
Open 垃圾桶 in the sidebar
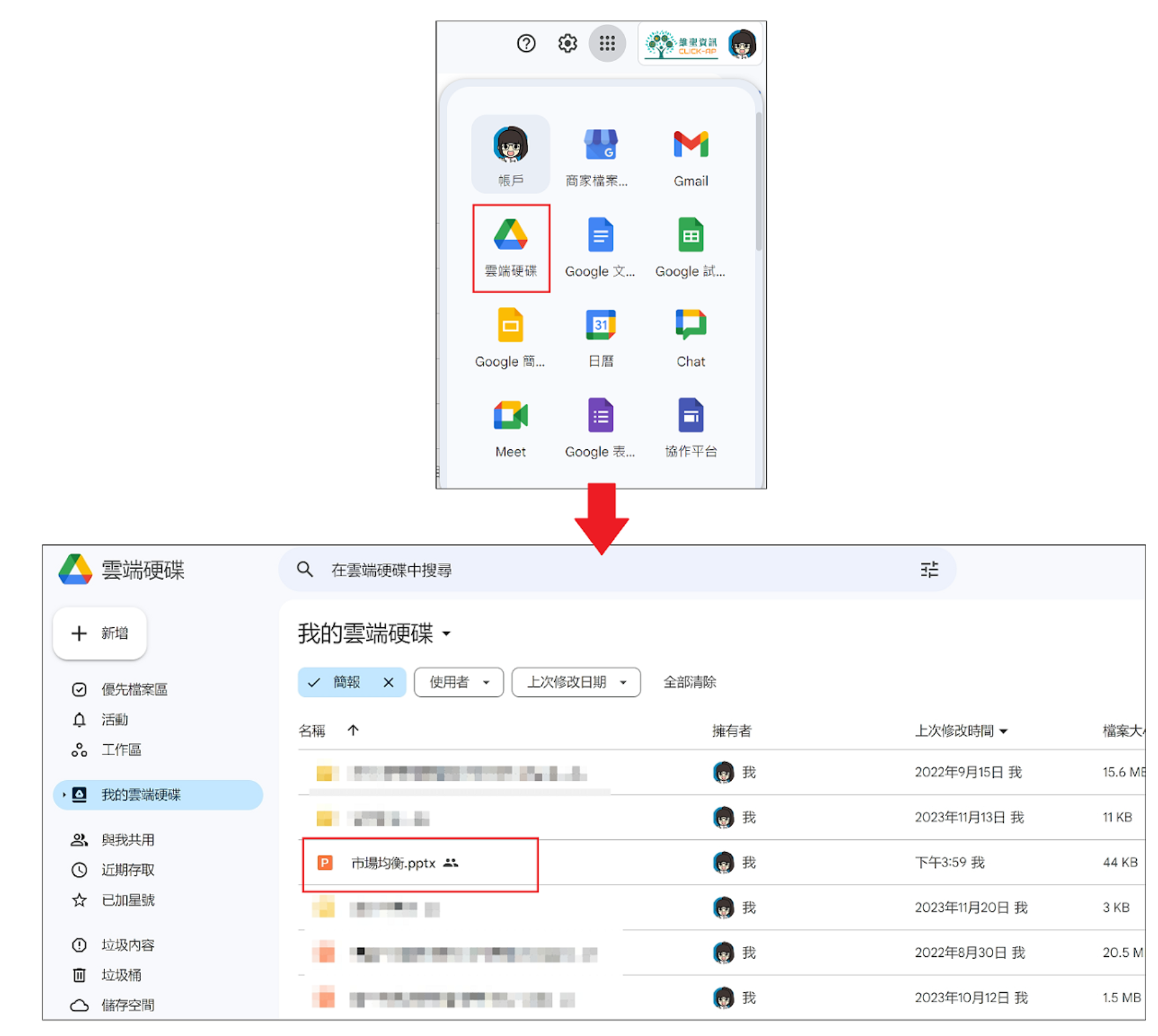pos(121,975)
